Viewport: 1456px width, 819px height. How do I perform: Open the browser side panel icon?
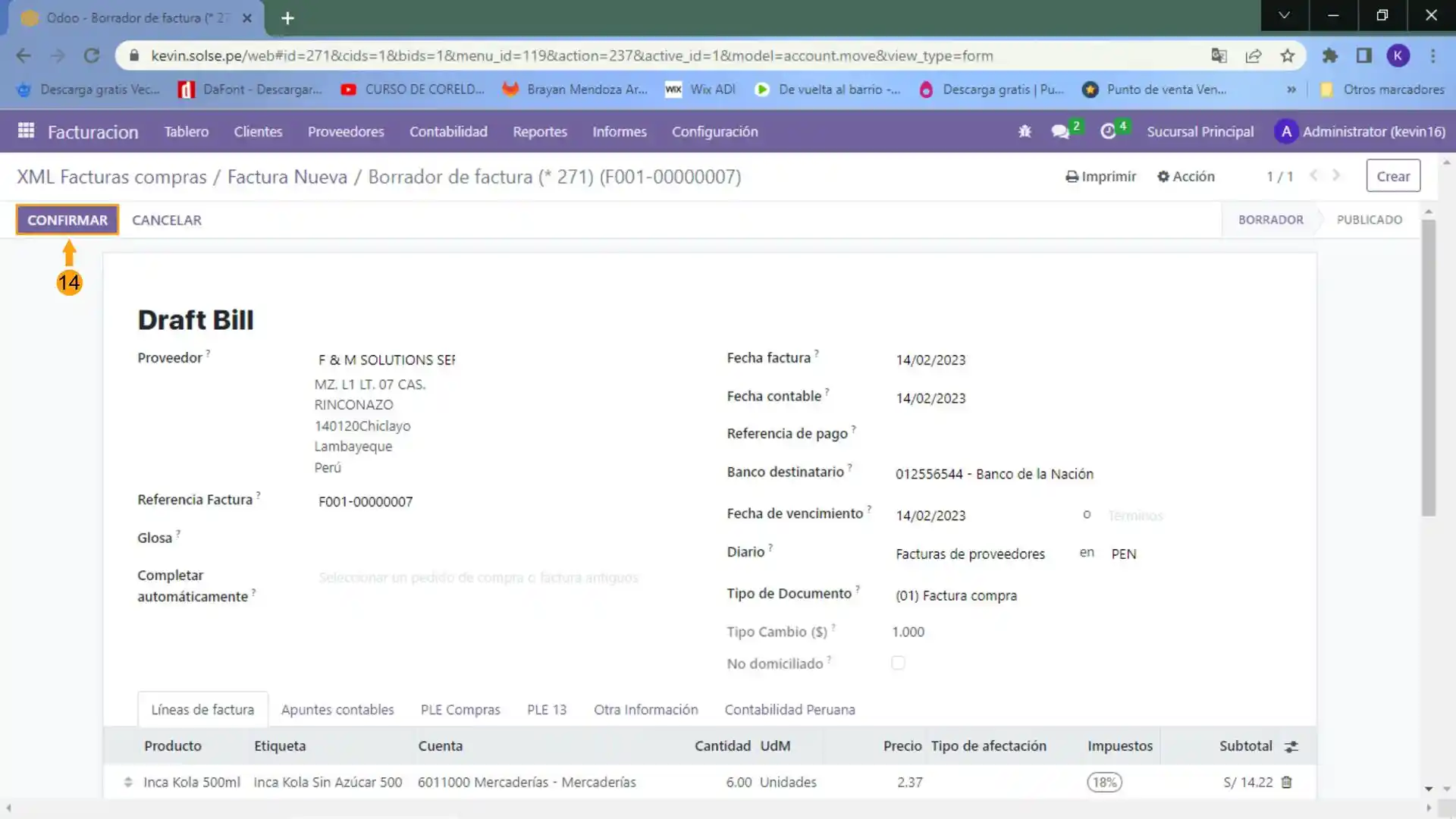point(1364,55)
